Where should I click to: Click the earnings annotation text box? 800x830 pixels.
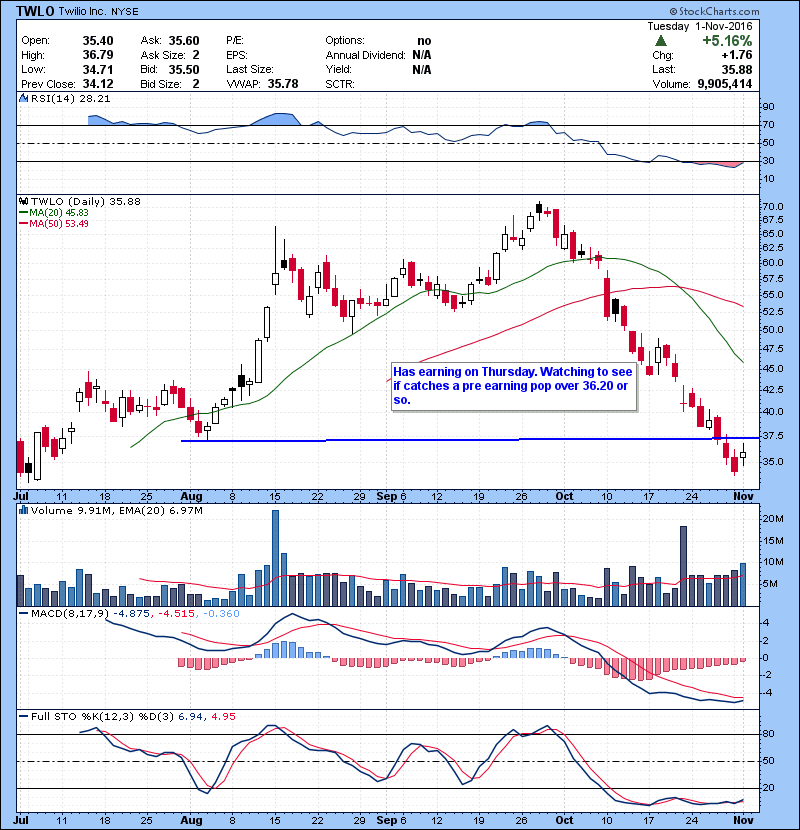[x=514, y=386]
